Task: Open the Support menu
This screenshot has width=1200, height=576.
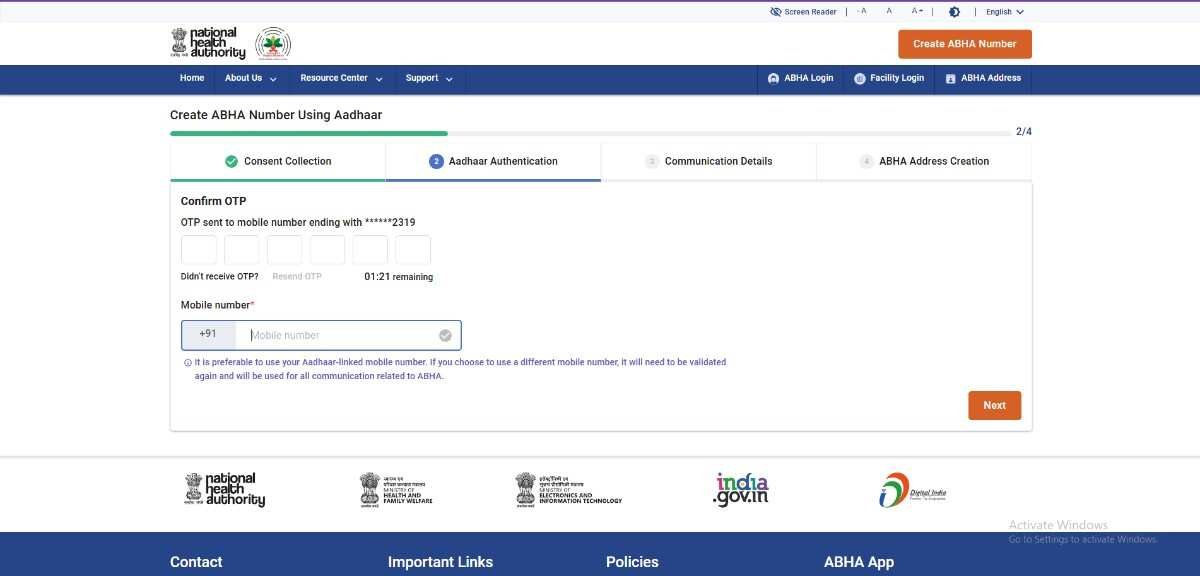Action: (x=429, y=78)
